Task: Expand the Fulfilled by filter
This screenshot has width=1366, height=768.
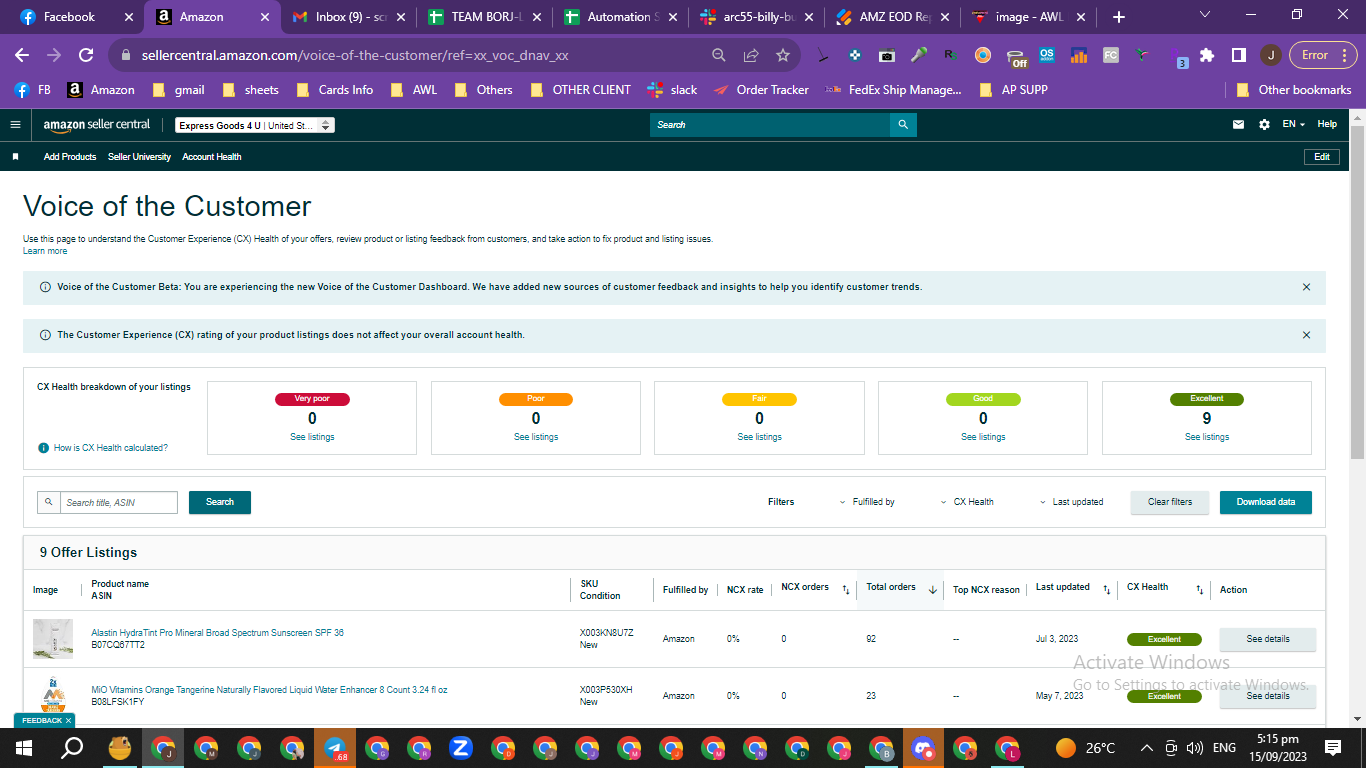Action: pos(867,502)
